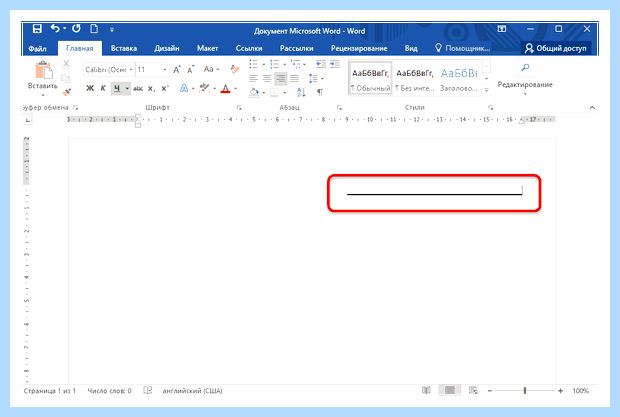Open the Рассылки tab
The height and width of the screenshot is (417, 620).
click(296, 48)
